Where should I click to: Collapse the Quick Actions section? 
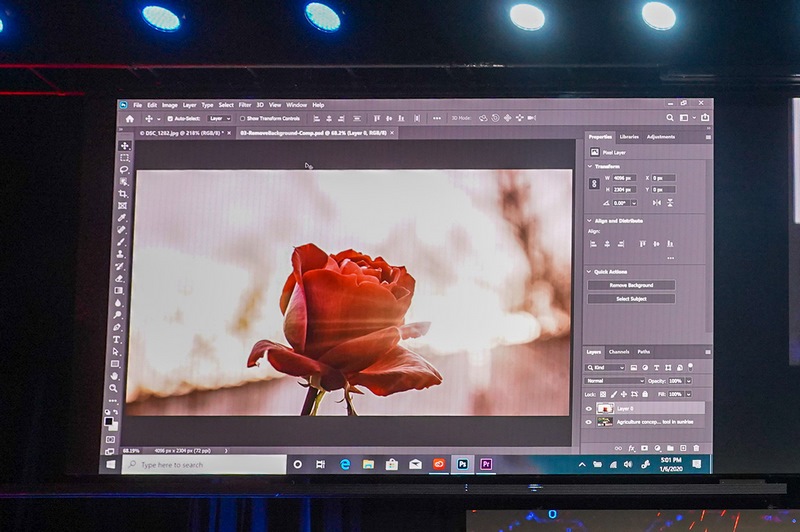point(589,271)
